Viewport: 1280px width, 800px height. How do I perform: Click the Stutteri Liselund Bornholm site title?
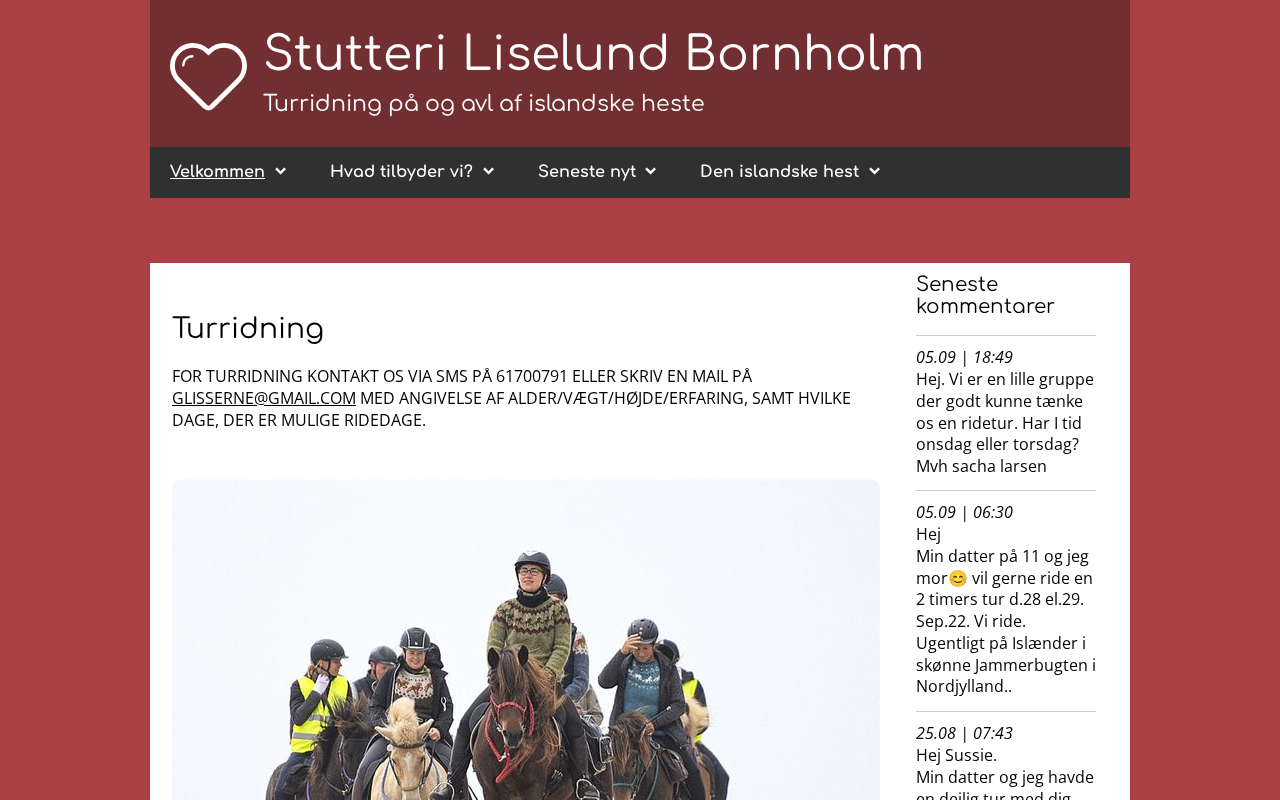(x=593, y=54)
